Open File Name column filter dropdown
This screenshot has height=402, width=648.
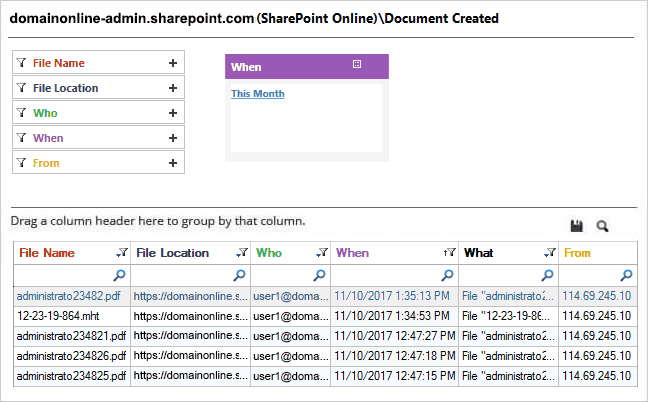click(x=122, y=252)
